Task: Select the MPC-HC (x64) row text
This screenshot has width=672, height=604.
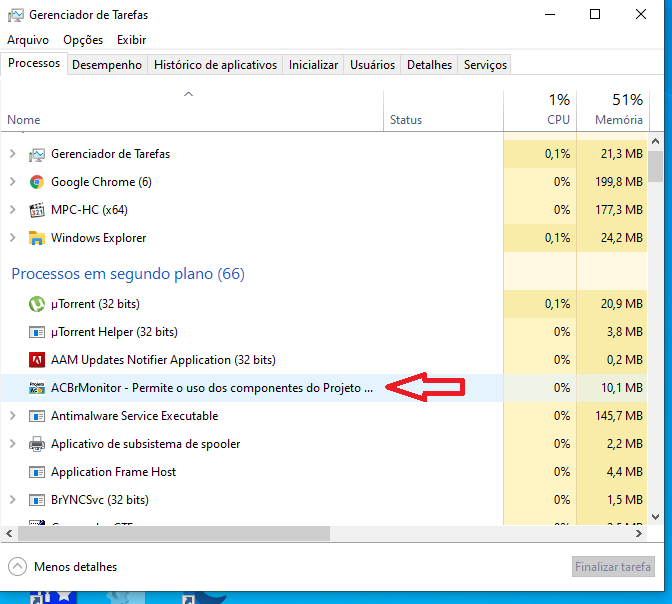Action: click(x=89, y=210)
